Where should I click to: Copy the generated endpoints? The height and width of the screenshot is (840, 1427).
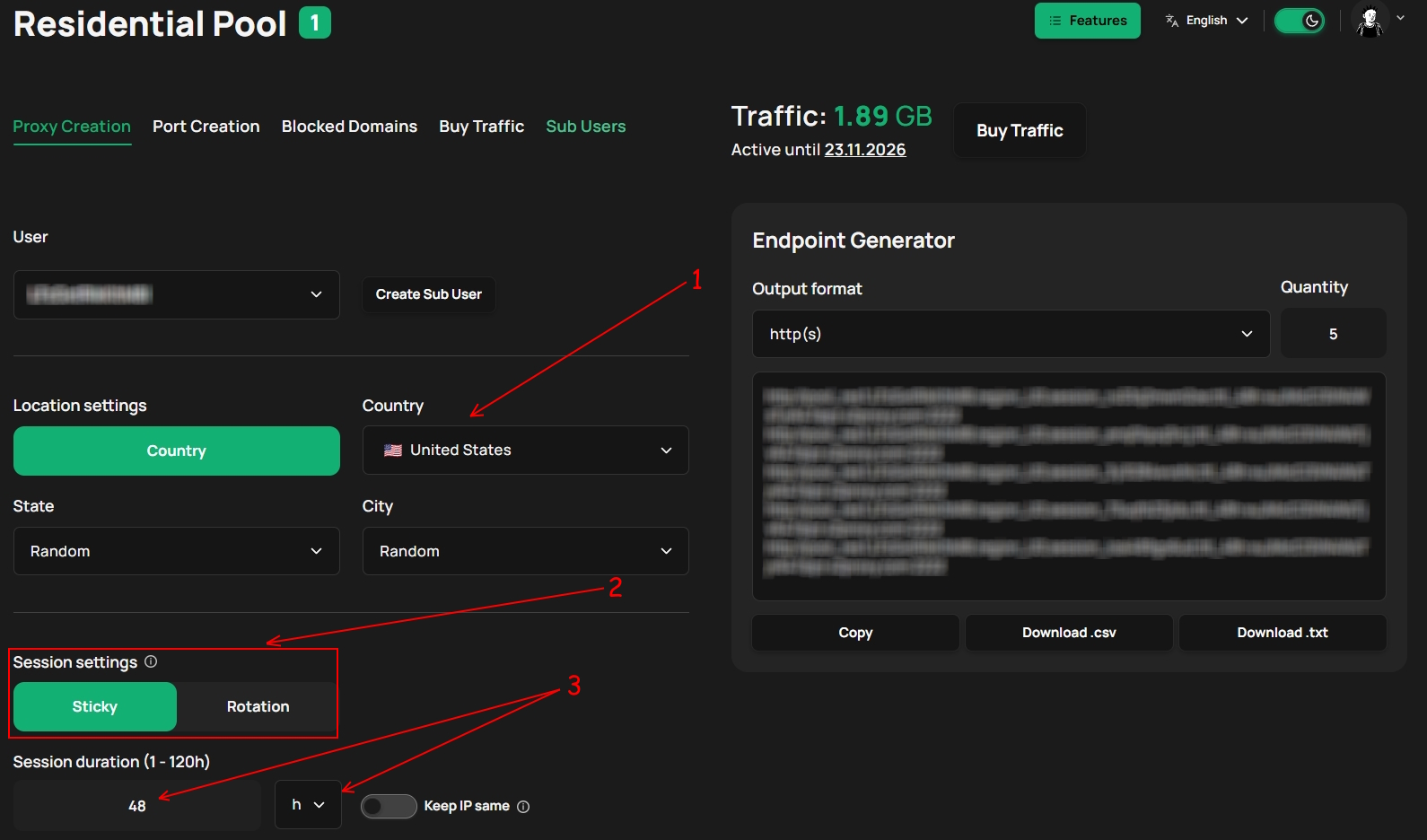click(x=855, y=633)
